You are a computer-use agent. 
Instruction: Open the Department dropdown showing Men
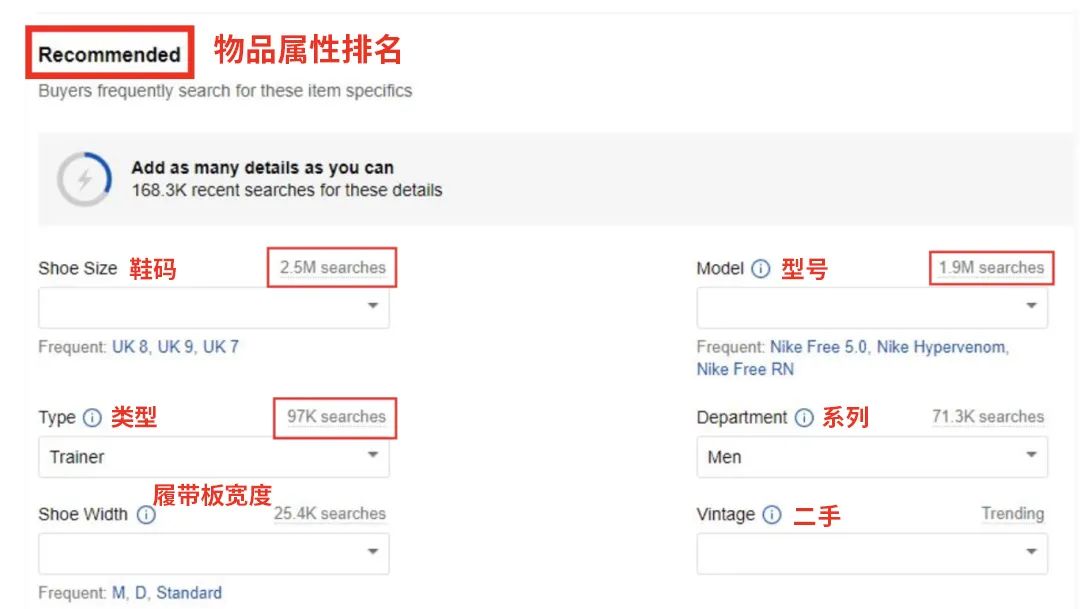[x=872, y=457]
